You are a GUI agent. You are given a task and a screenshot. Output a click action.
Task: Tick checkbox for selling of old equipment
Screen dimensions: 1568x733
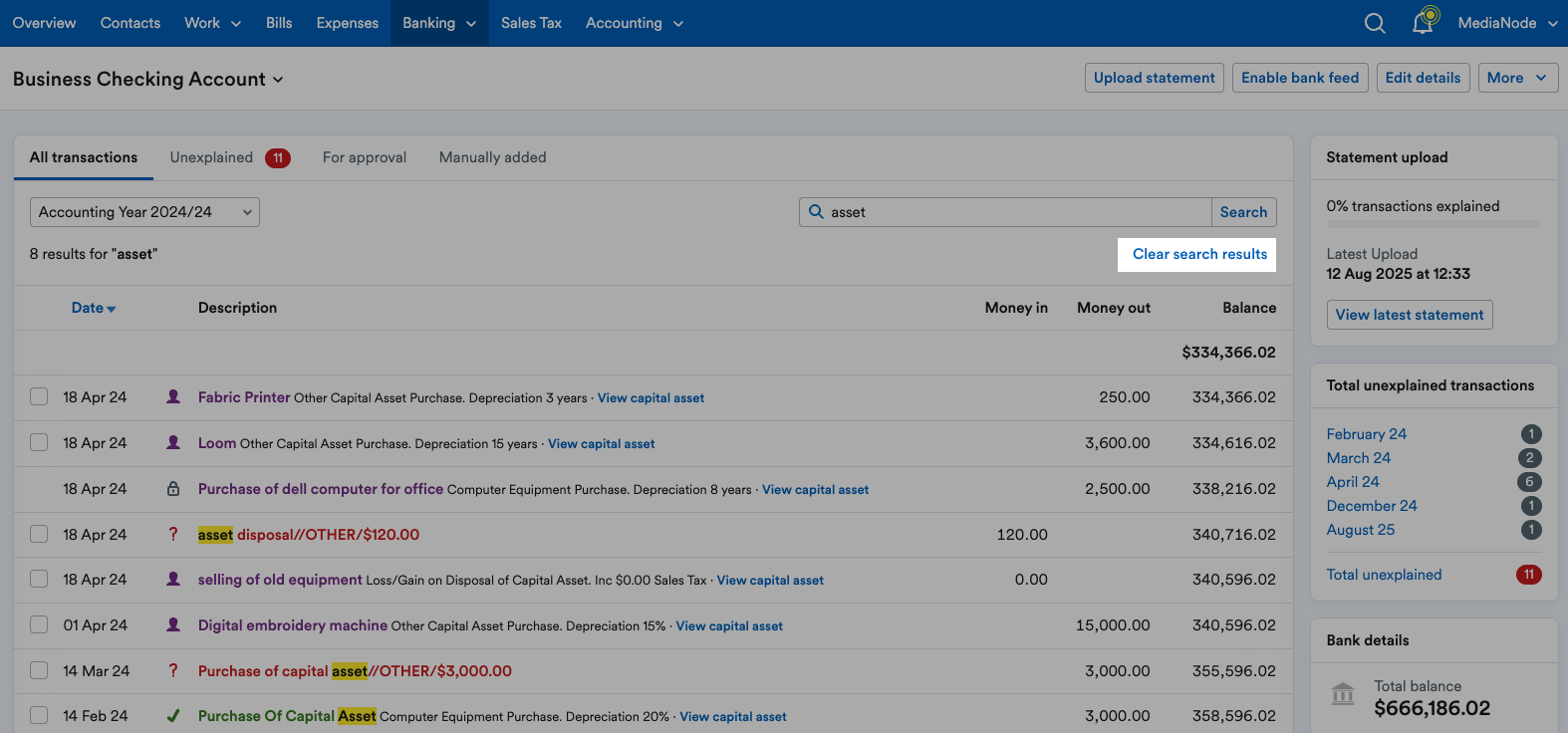(39, 579)
